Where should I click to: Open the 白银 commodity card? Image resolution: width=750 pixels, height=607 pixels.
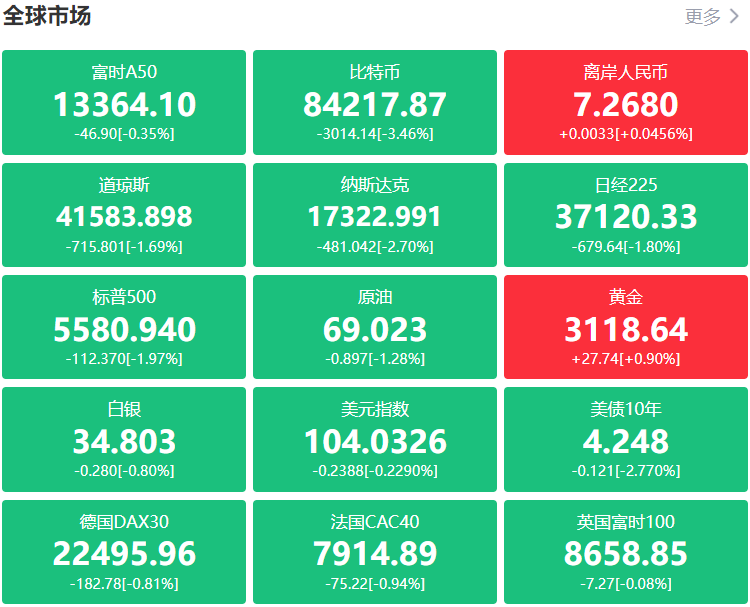(x=124, y=438)
